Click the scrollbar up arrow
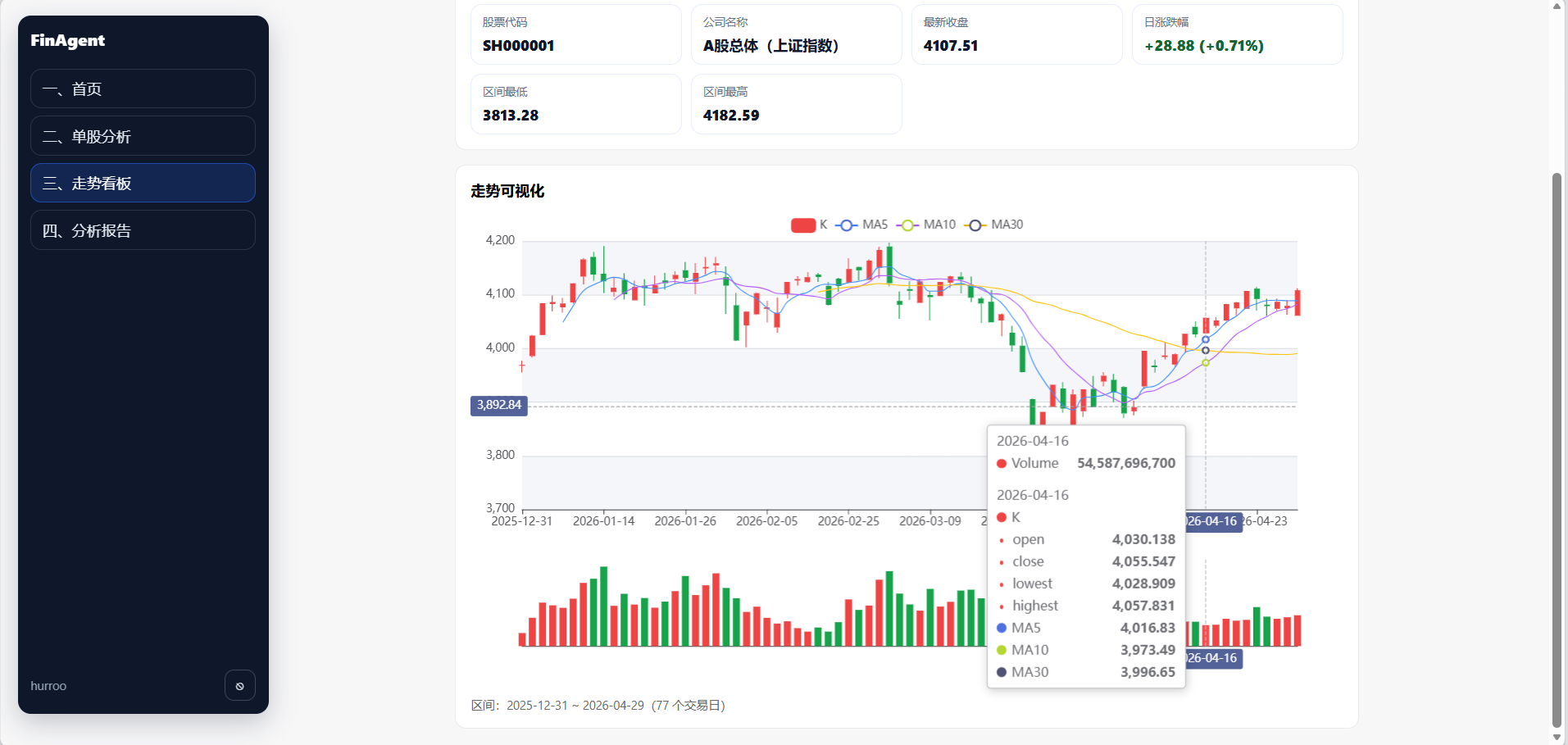The height and width of the screenshot is (745, 1568). click(x=1557, y=6)
